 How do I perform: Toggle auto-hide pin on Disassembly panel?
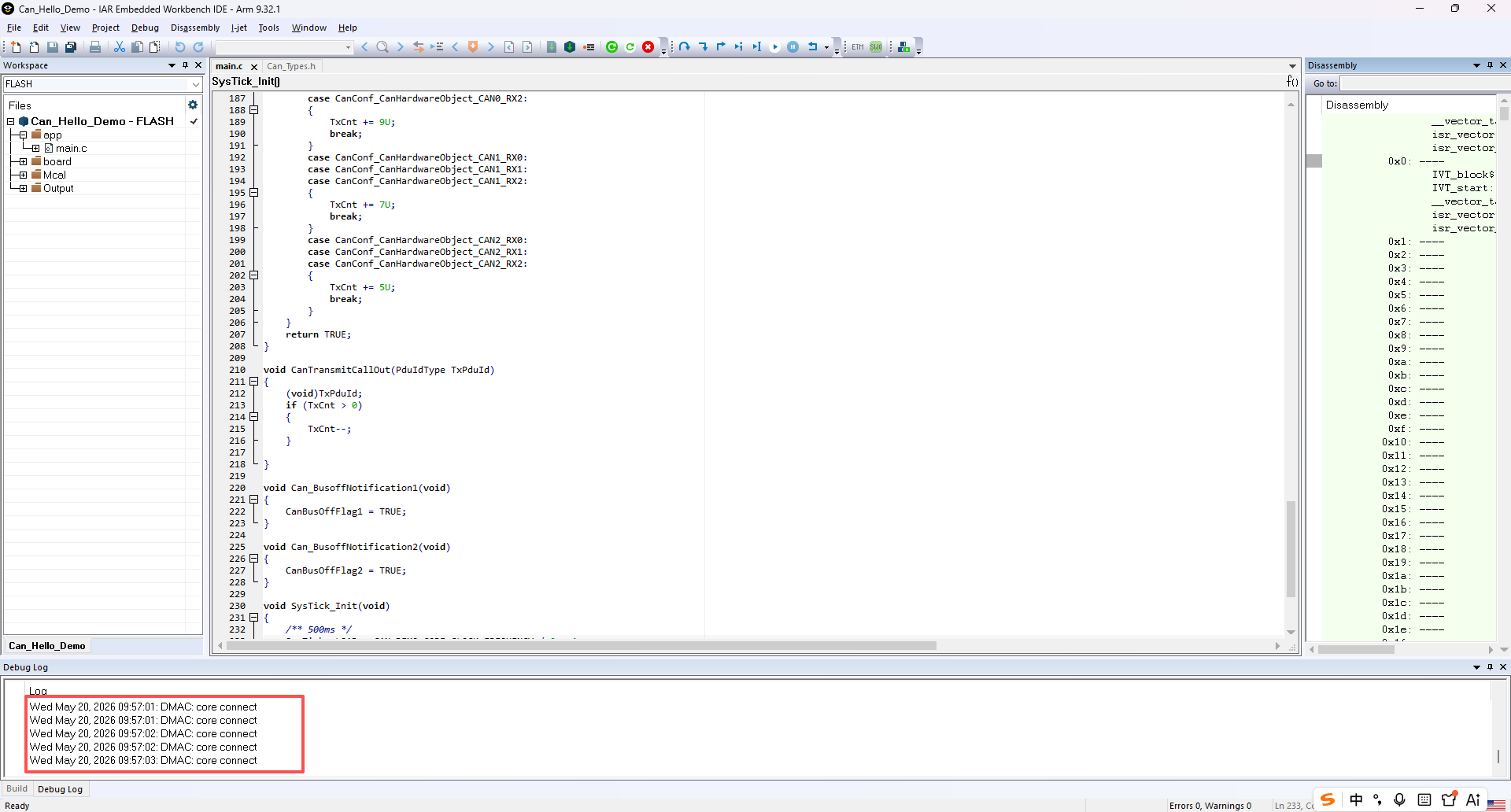1490,65
